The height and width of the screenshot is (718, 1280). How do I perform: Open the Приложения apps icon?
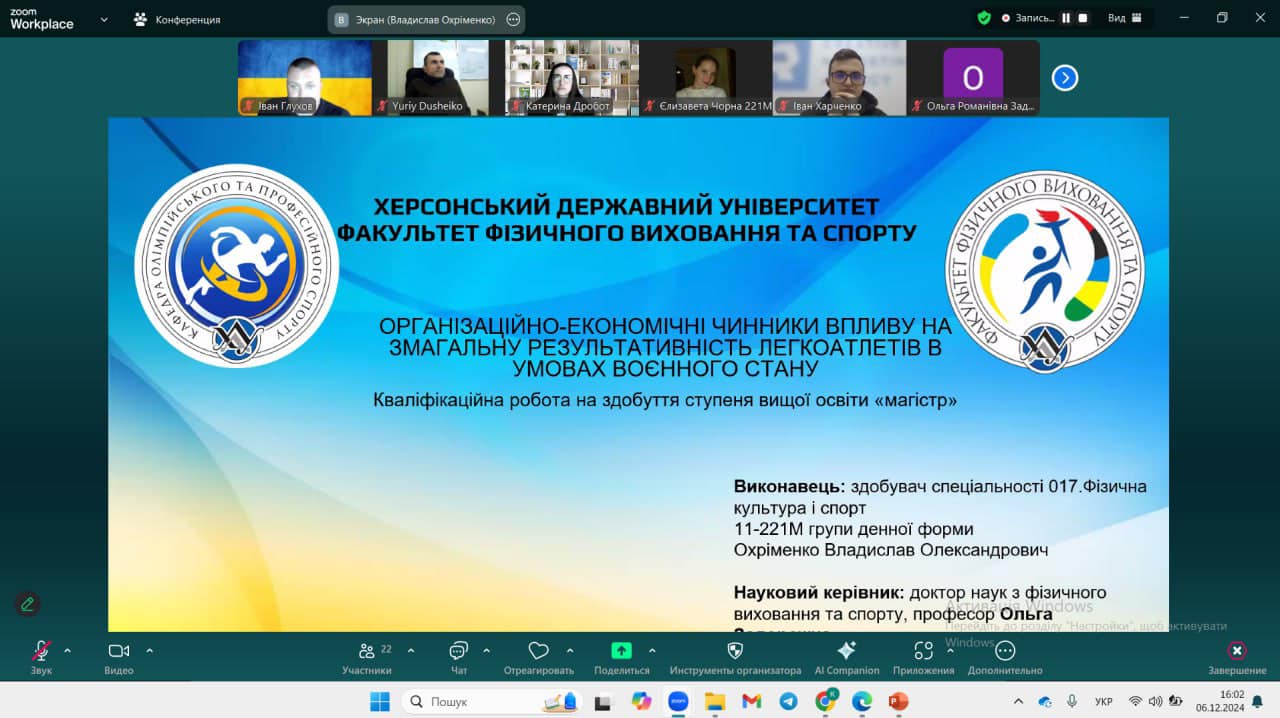click(923, 651)
